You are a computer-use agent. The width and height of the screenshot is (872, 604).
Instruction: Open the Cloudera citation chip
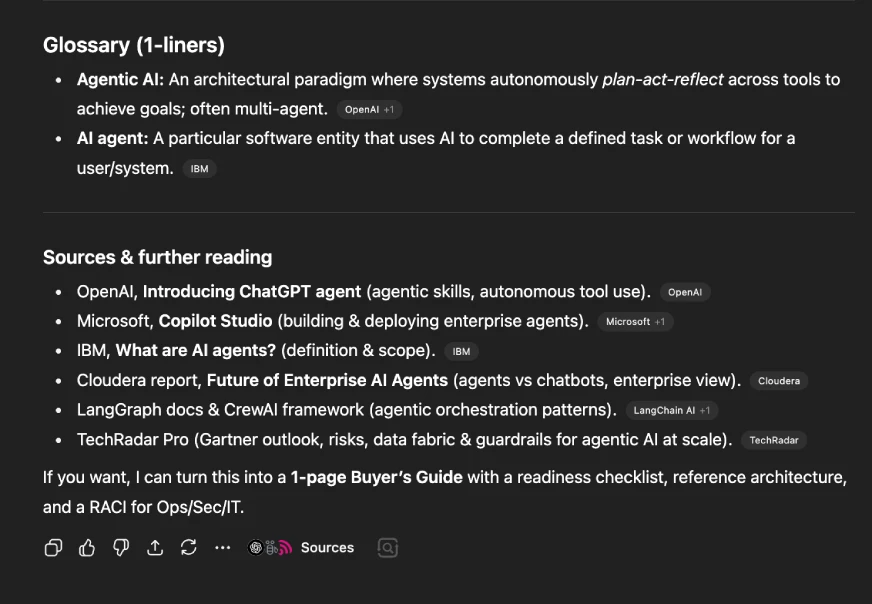[x=779, y=380]
